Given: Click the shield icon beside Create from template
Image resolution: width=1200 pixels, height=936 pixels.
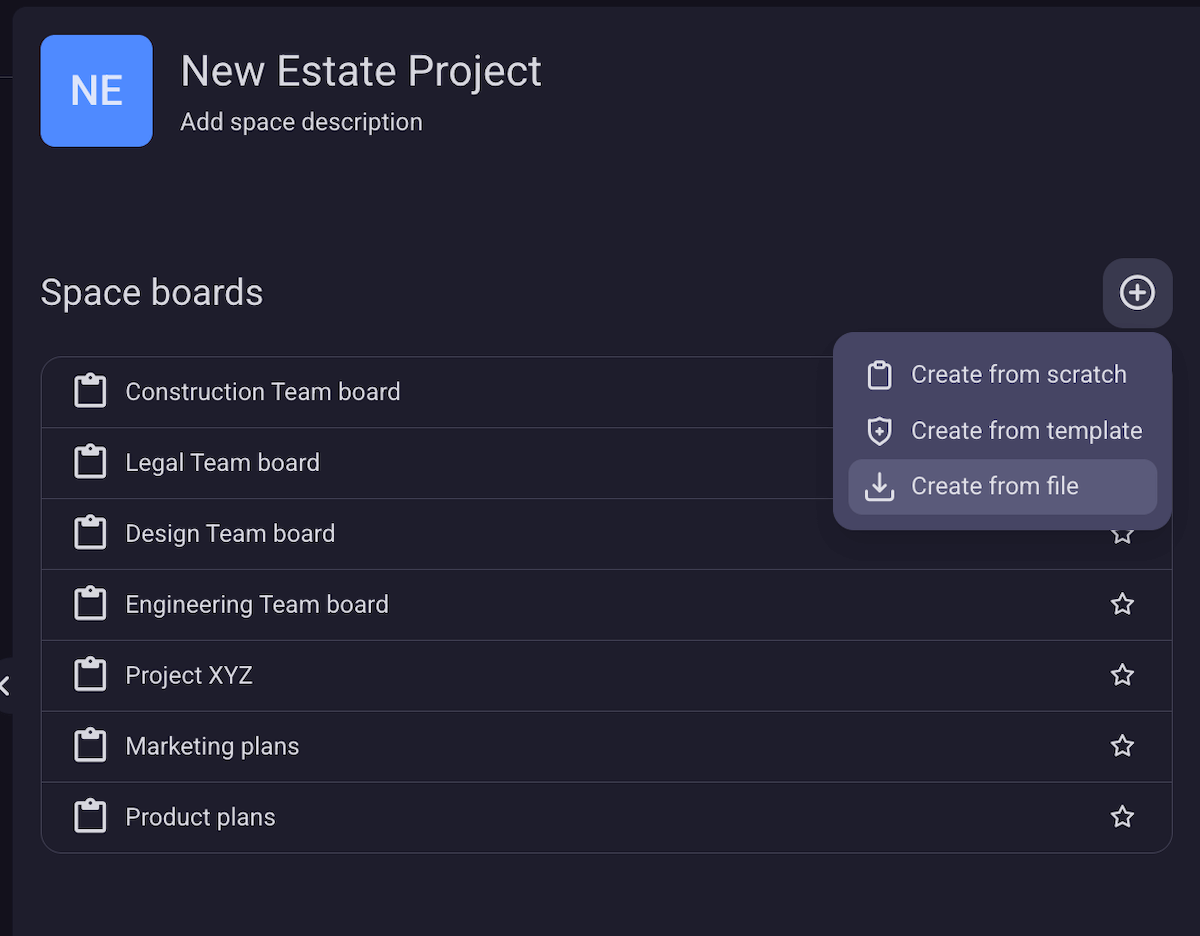Looking at the screenshot, I should pos(878,430).
